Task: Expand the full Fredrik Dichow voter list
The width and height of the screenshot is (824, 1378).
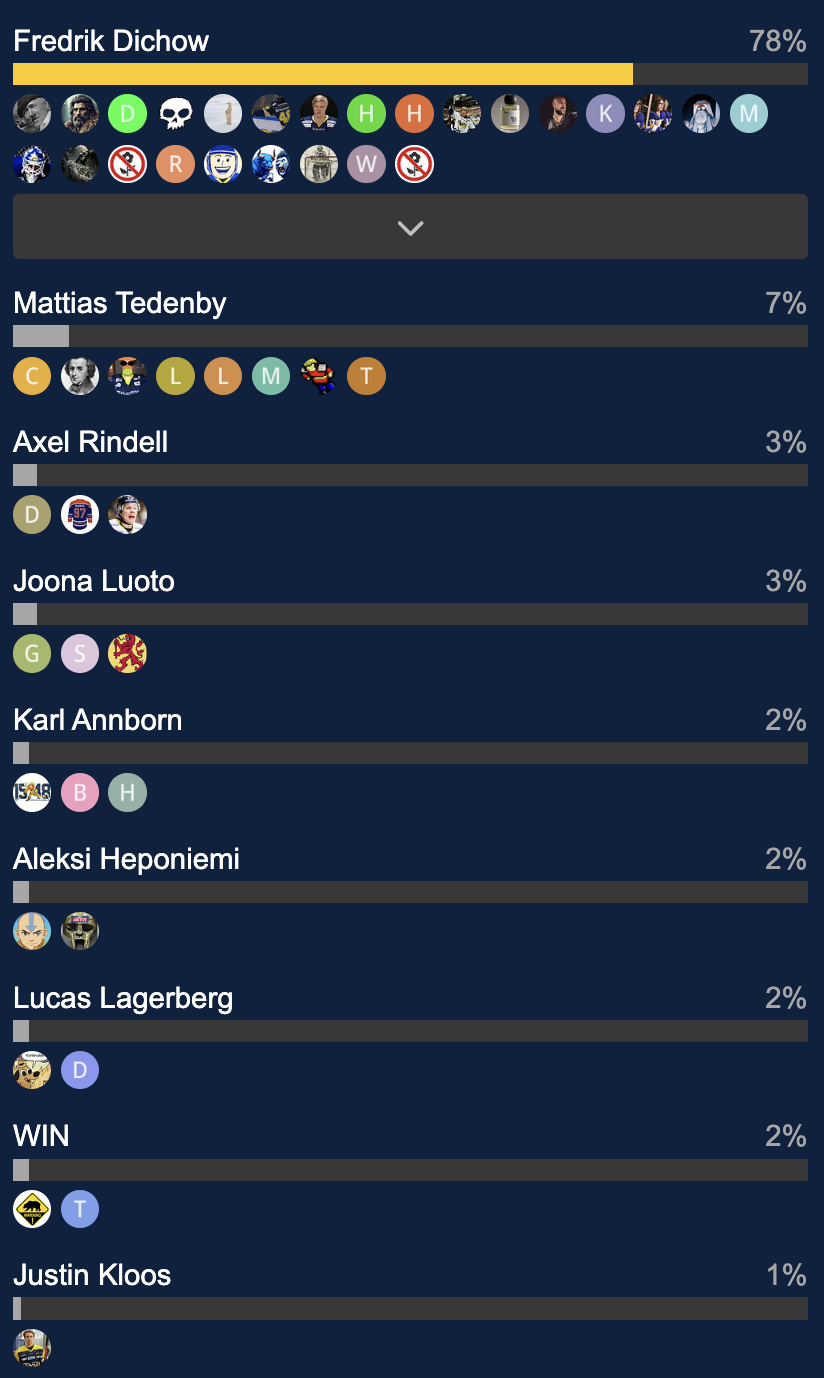Action: click(410, 227)
